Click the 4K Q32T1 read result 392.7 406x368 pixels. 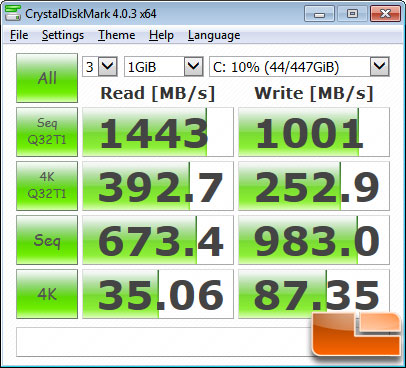(x=158, y=186)
